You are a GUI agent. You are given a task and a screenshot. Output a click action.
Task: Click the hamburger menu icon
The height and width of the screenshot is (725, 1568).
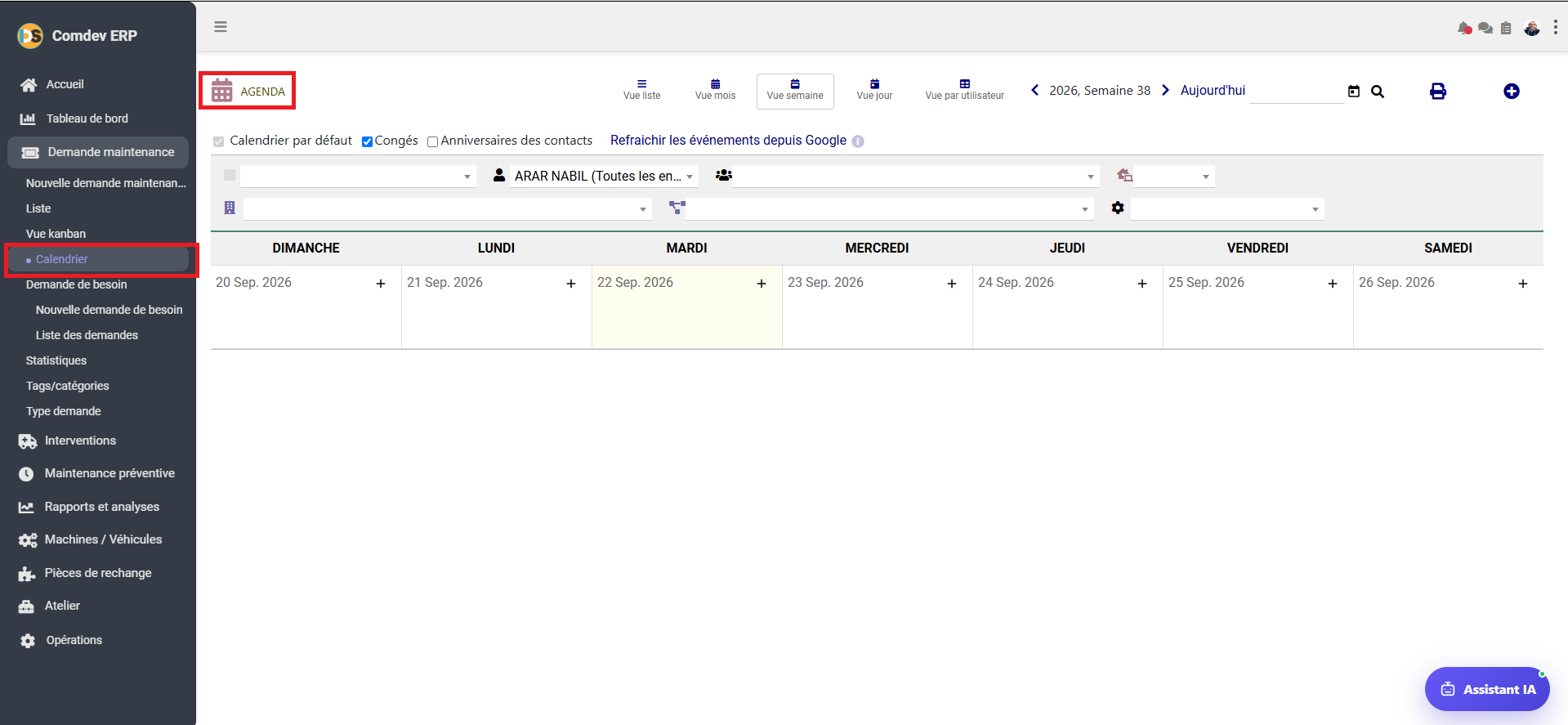coord(221,27)
